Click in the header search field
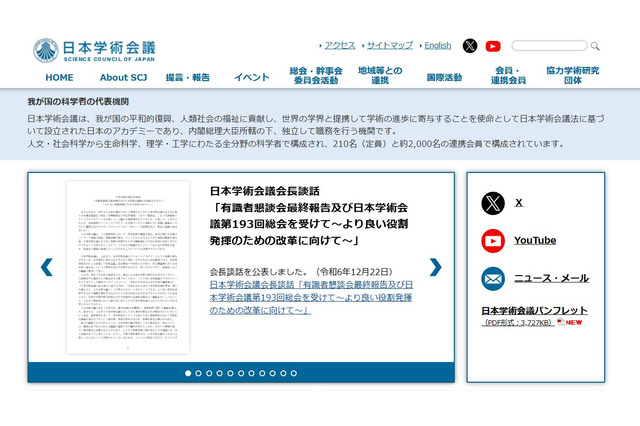Viewport: 640px width, 426px height. (549, 45)
